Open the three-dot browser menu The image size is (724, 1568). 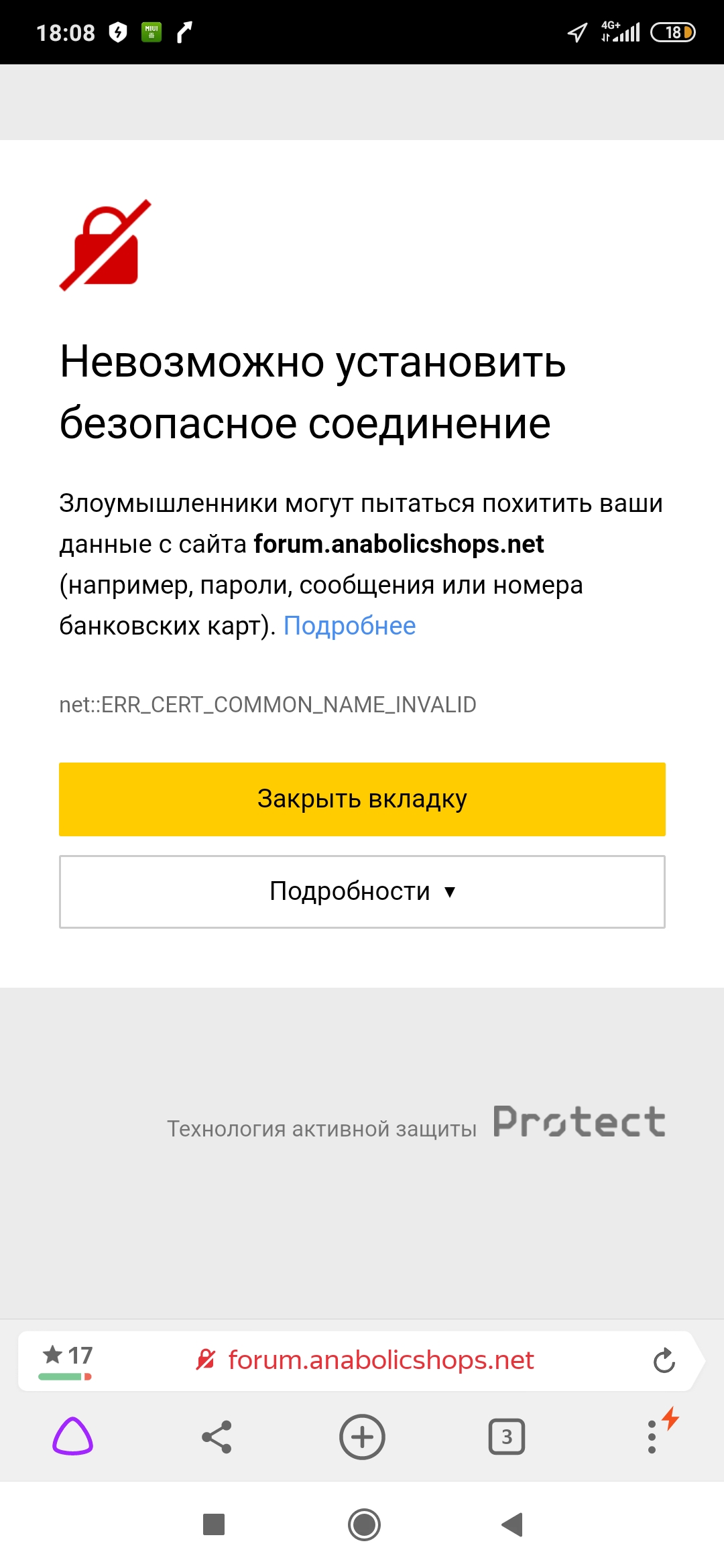click(x=652, y=1437)
